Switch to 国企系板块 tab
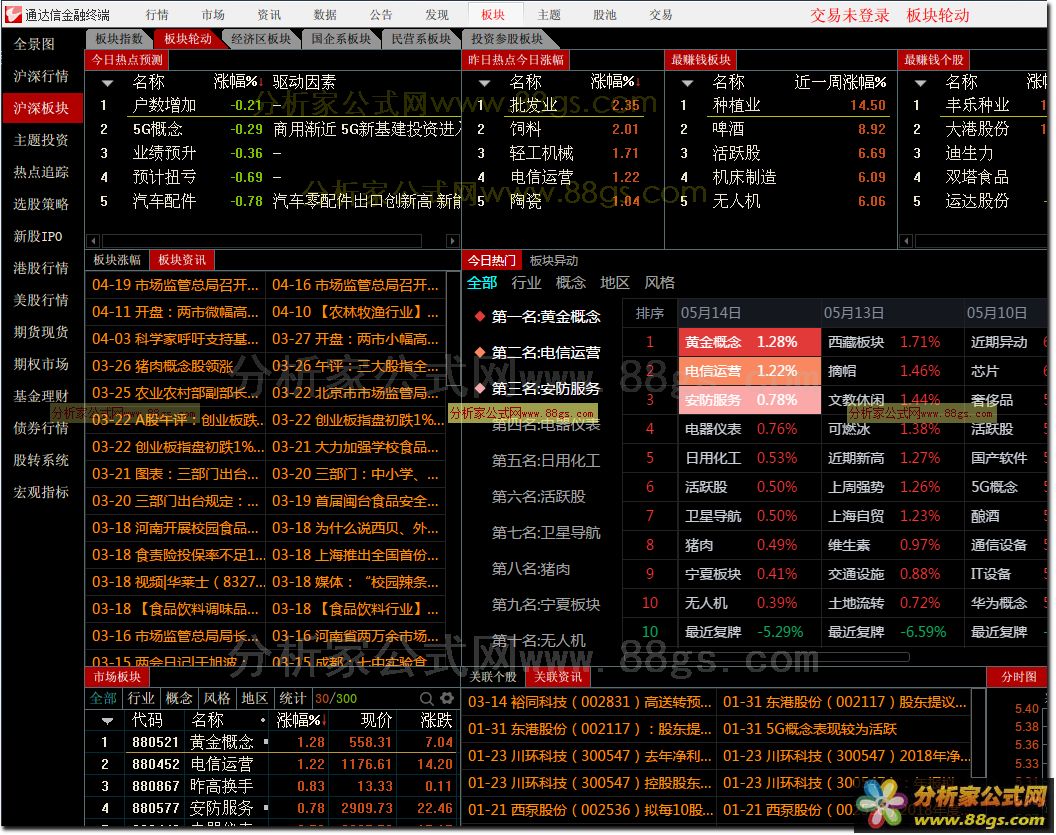The width and height of the screenshot is (1056, 835). coord(341,38)
